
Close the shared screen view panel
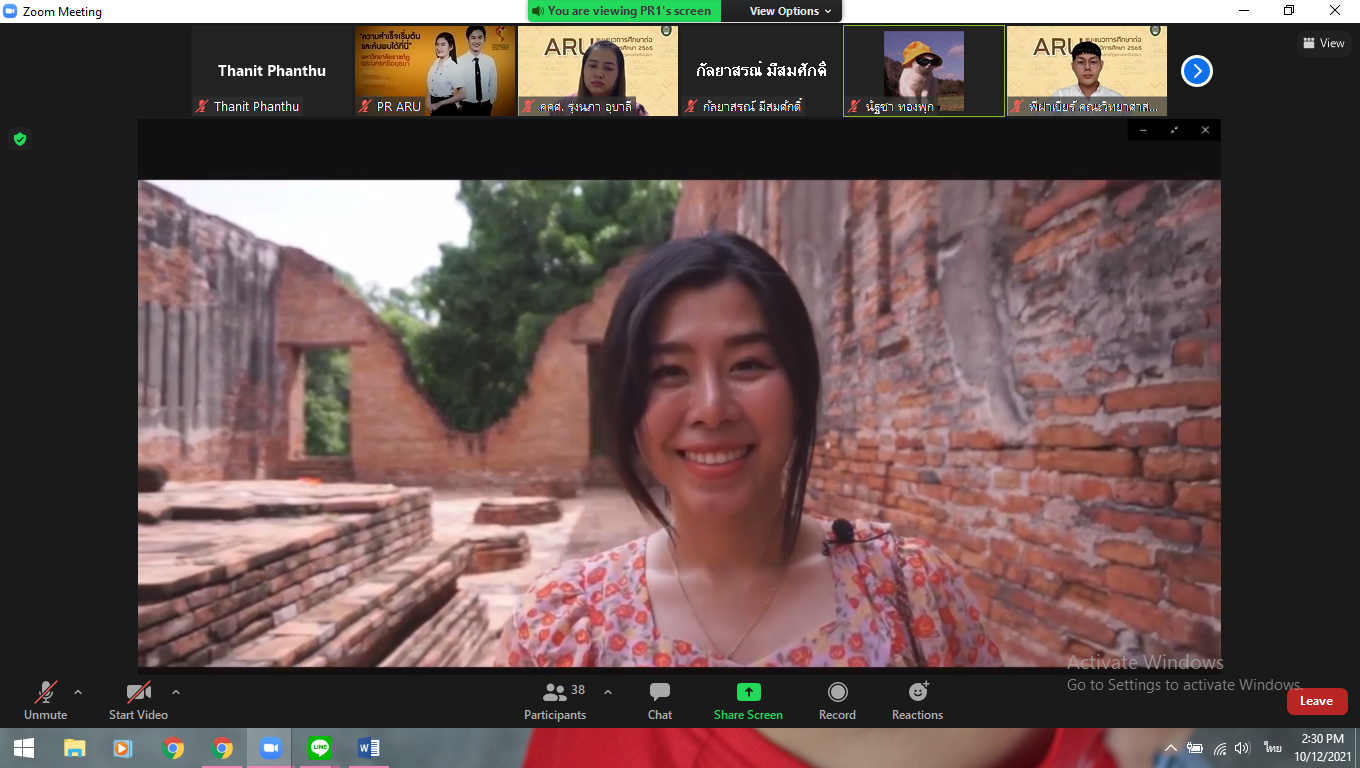coord(1205,130)
